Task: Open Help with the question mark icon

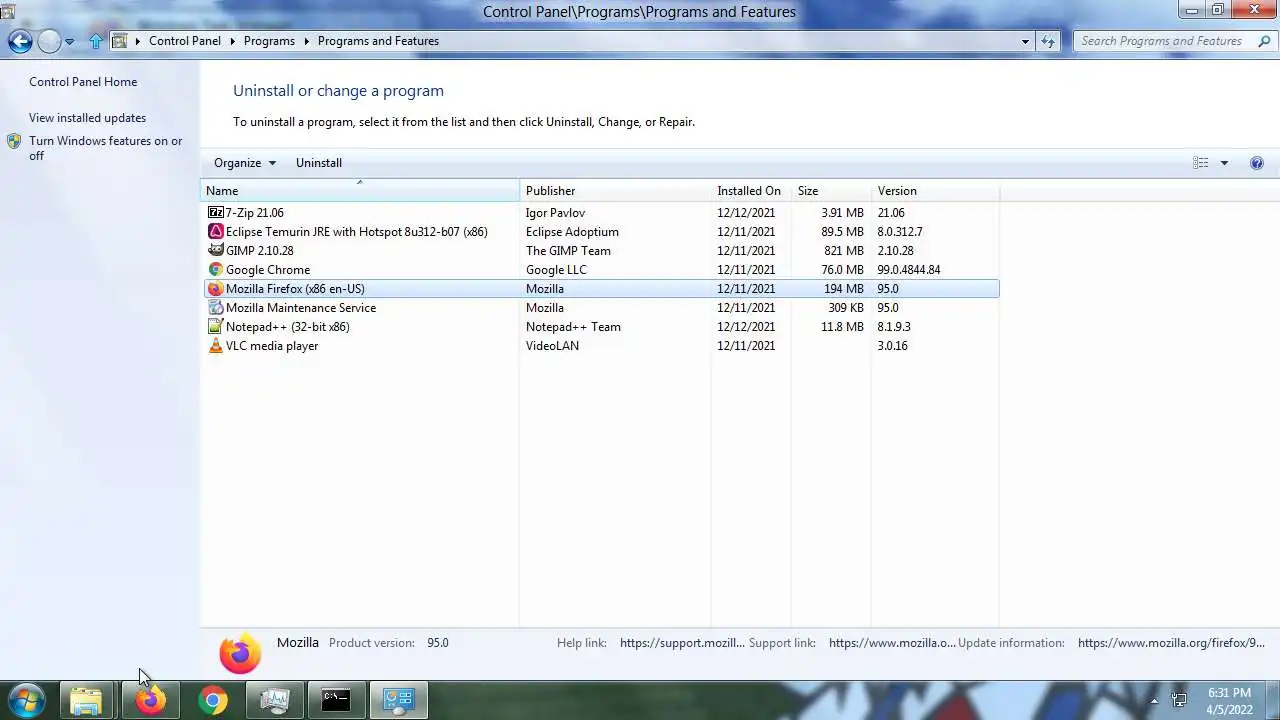Action: pyautogui.click(x=1257, y=163)
